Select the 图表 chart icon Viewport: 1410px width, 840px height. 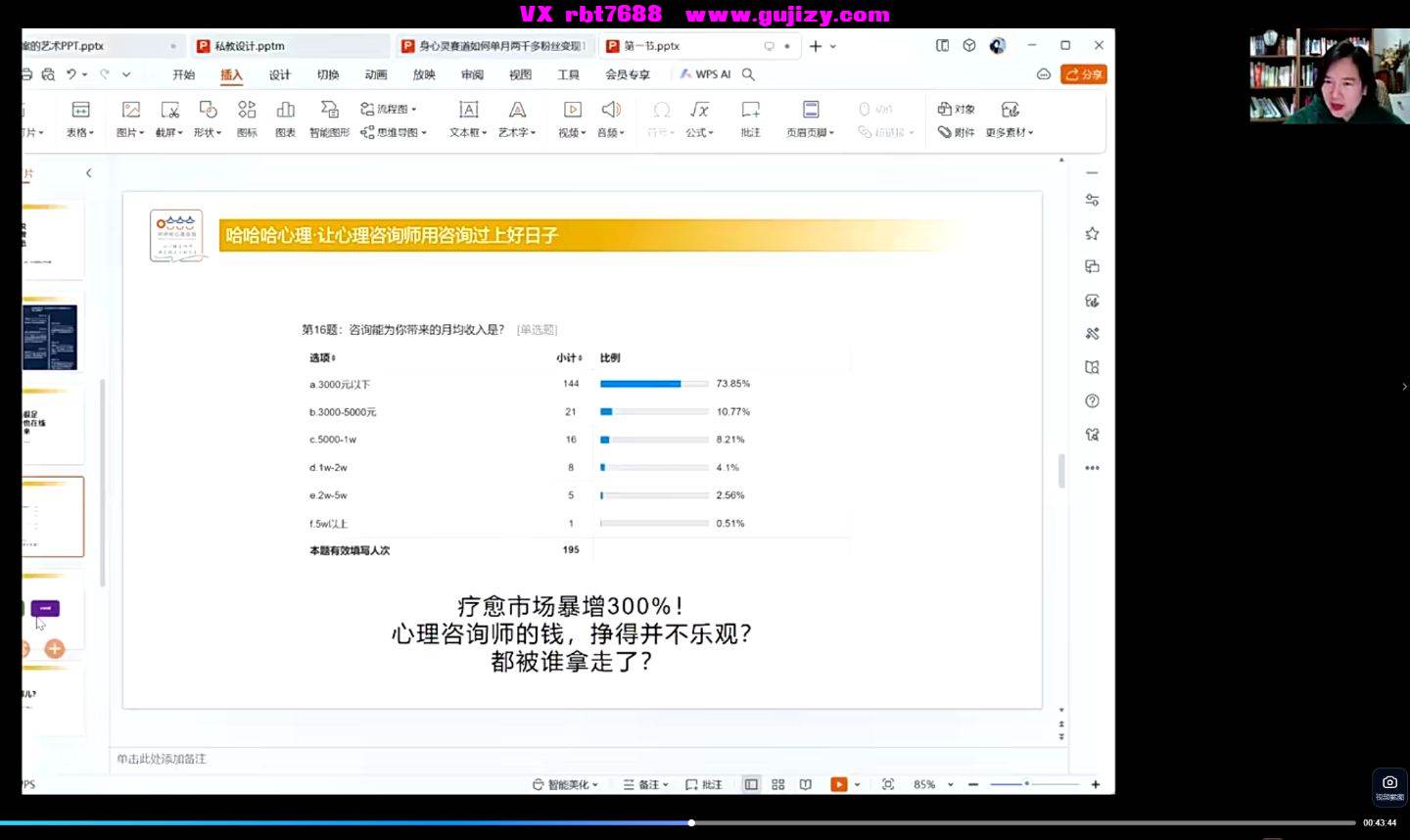click(285, 118)
